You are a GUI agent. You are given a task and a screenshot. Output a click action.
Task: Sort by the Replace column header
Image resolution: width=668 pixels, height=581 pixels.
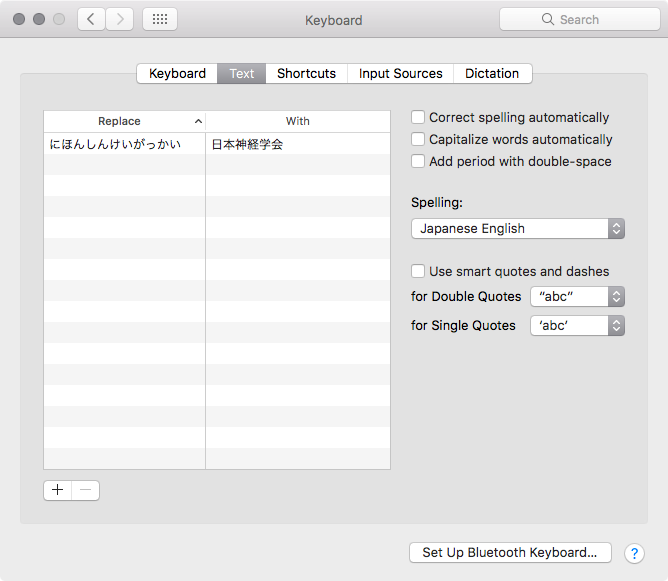124,121
